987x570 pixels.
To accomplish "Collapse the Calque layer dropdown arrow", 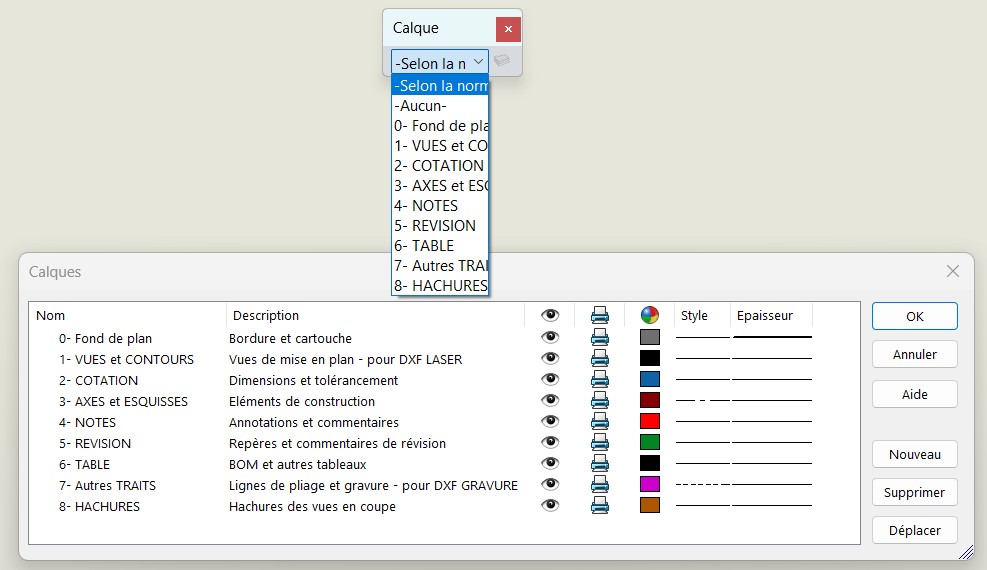I will (x=478, y=62).
